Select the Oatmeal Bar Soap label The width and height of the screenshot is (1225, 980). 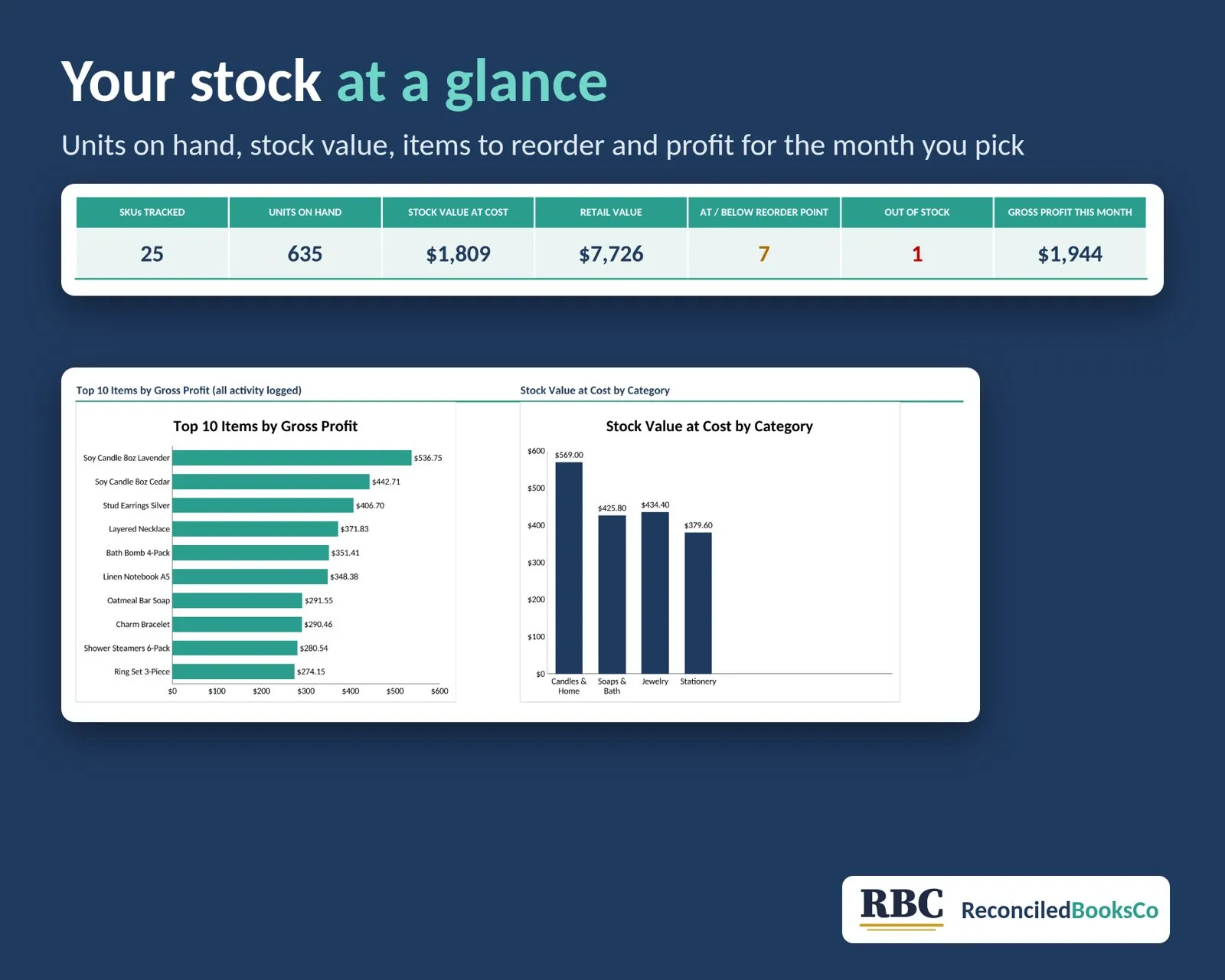pos(139,600)
